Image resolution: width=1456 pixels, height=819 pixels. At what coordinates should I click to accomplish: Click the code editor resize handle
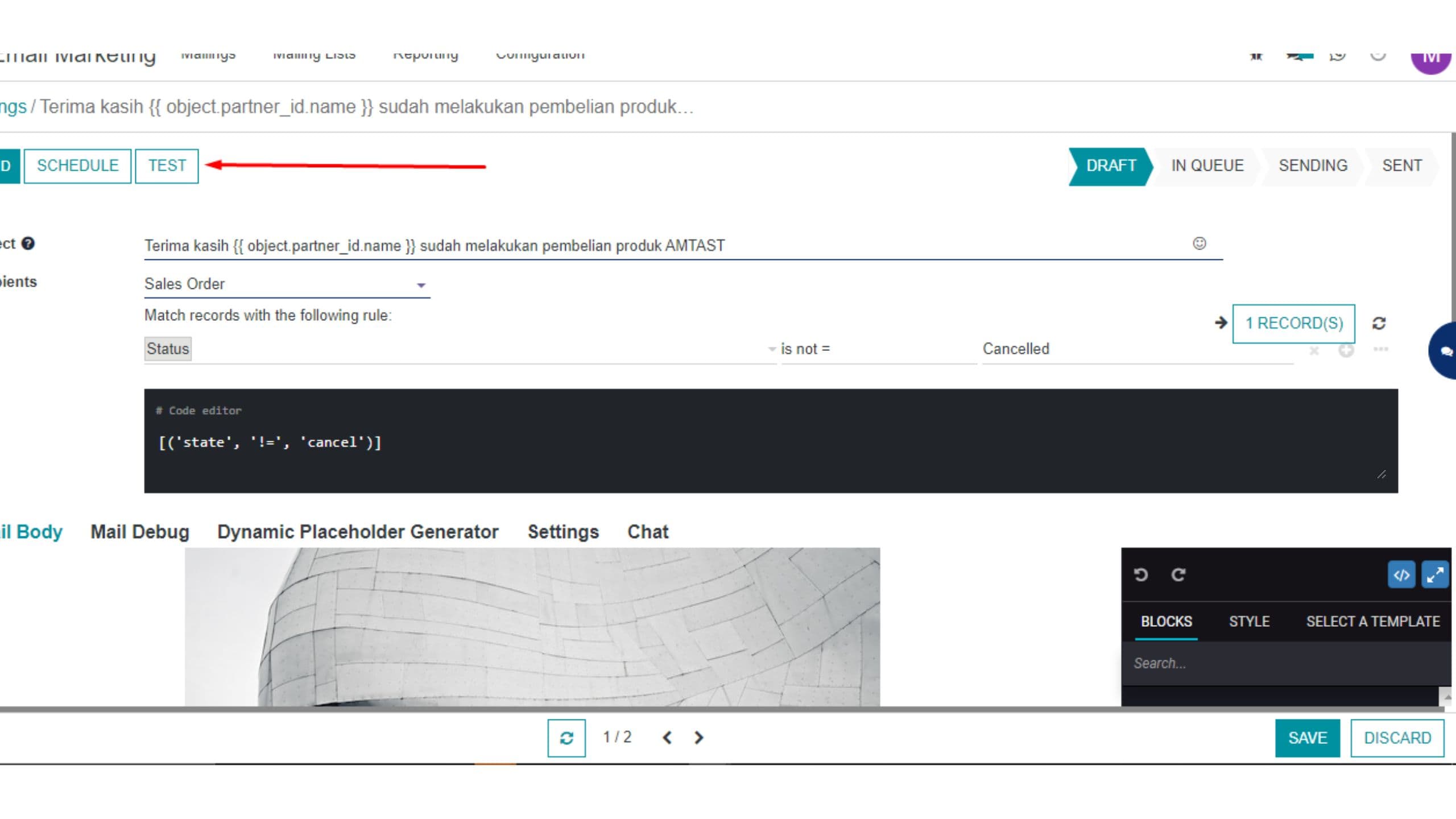coord(1381,474)
